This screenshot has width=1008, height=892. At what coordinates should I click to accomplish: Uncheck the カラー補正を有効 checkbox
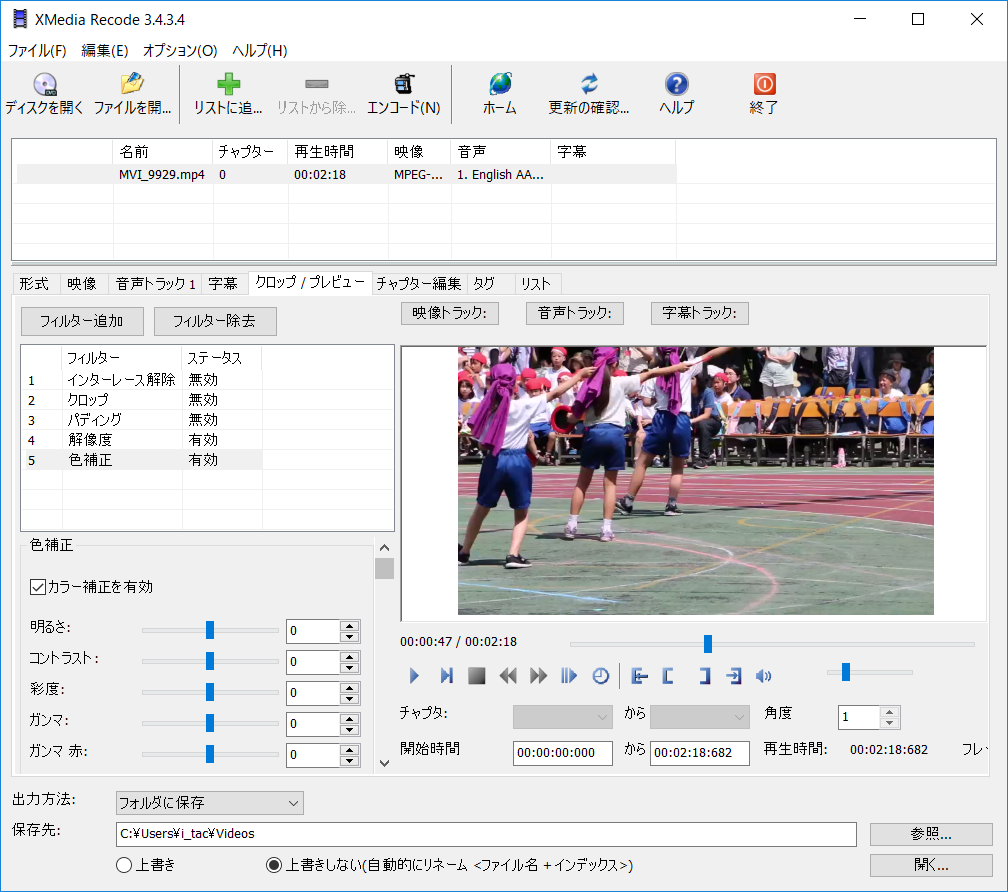[39, 587]
